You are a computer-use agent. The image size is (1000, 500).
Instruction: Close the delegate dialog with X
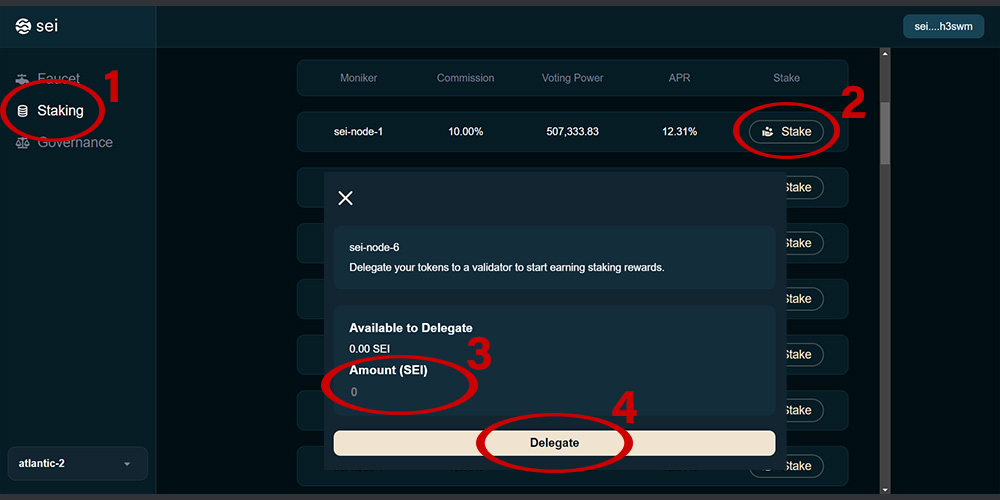click(x=345, y=198)
